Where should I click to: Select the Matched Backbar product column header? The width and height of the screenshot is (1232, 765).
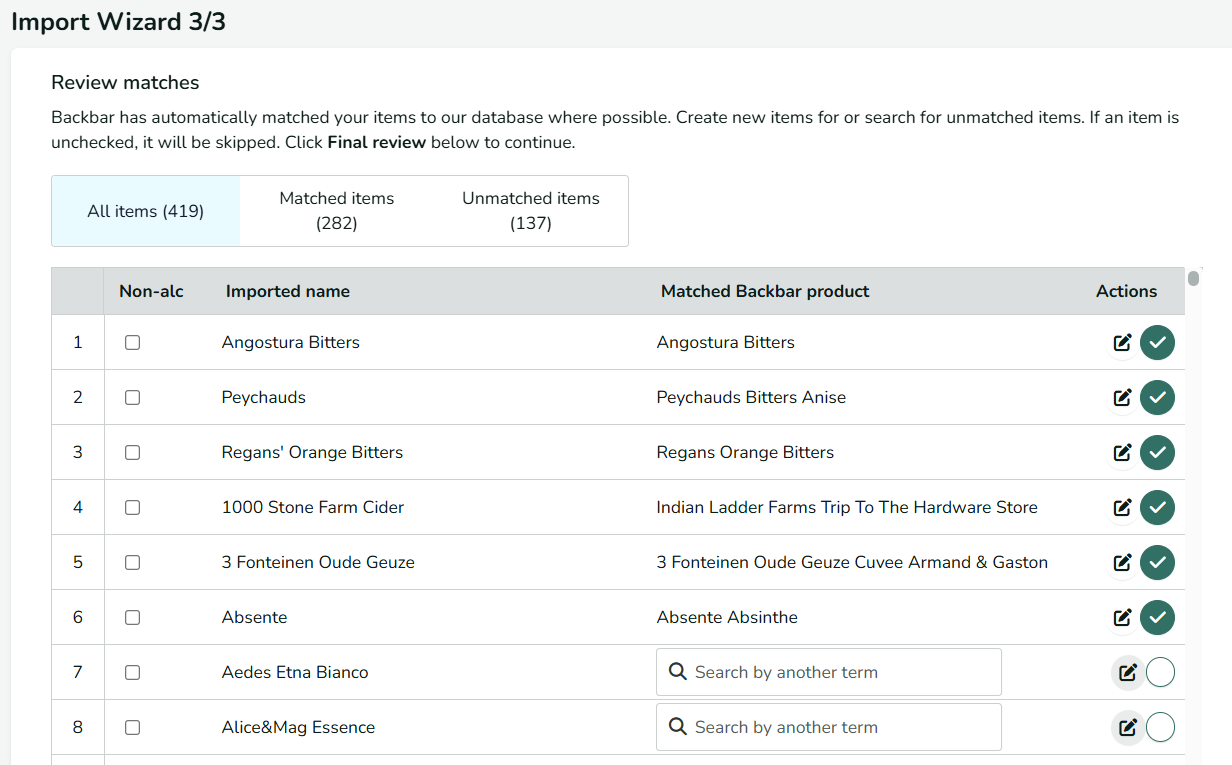[765, 292]
